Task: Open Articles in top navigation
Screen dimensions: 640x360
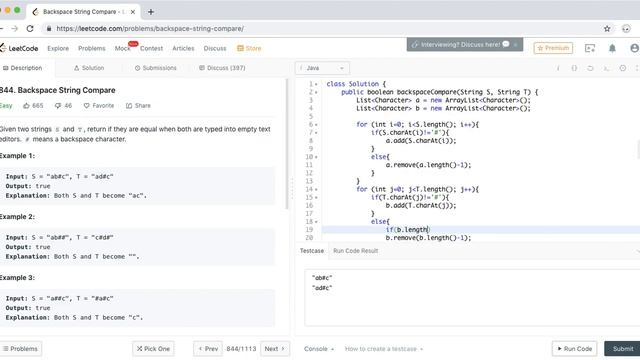Action: click(x=183, y=48)
